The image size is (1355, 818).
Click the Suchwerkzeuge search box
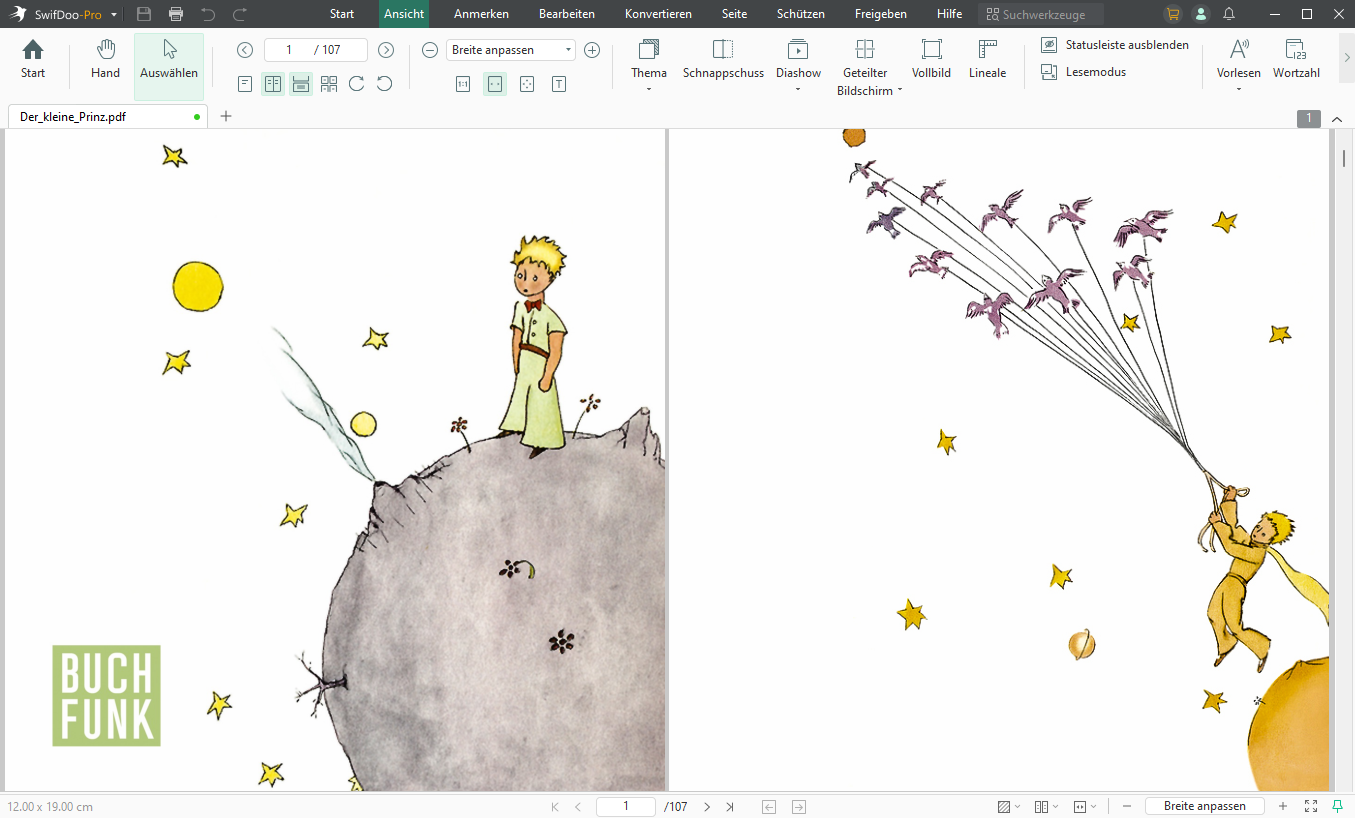pyautogui.click(x=1041, y=14)
